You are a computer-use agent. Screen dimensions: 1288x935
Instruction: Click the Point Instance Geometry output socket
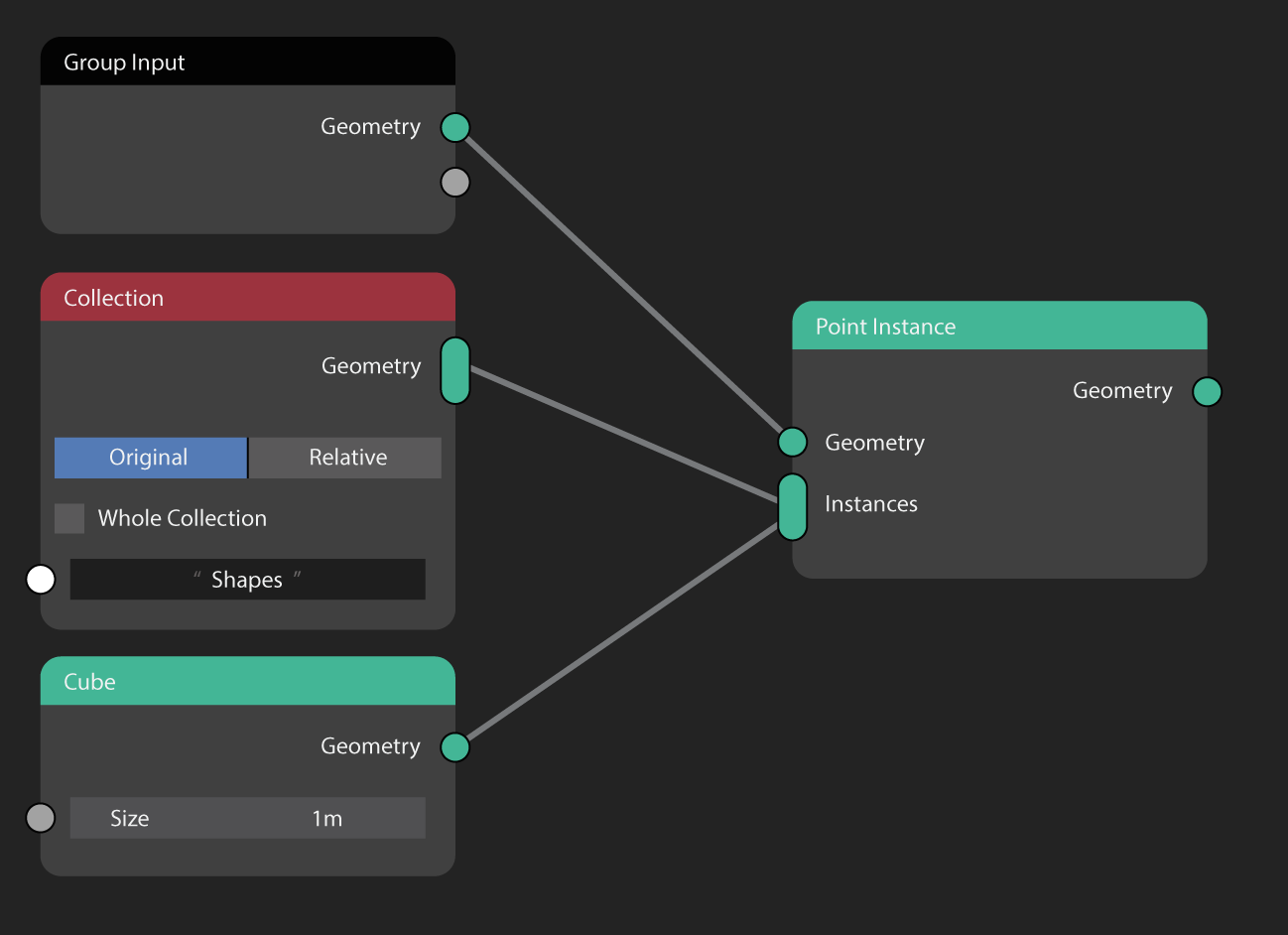coord(1207,391)
